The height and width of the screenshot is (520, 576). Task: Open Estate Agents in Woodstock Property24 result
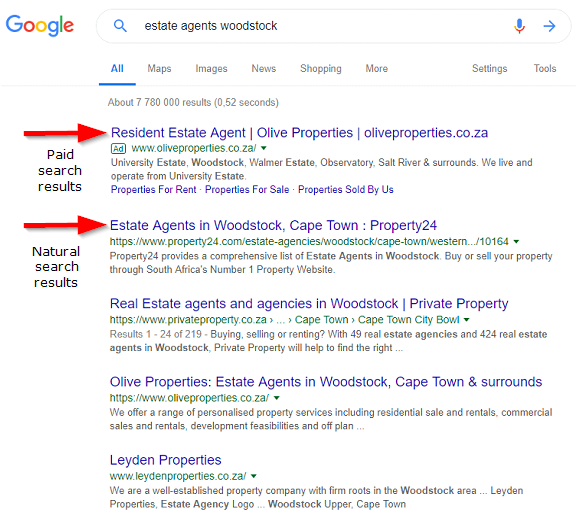(273, 225)
